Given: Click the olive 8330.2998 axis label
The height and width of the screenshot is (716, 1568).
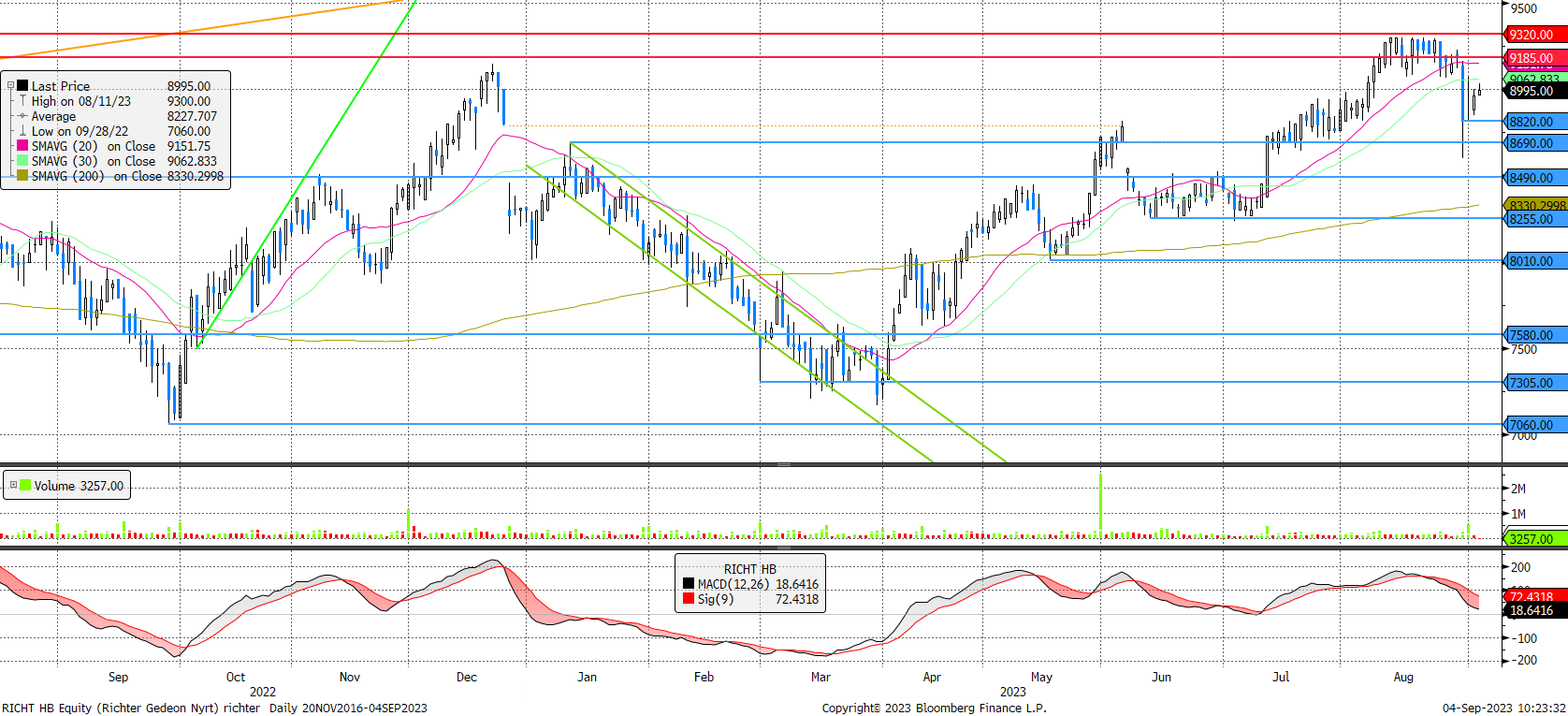Looking at the screenshot, I should (1536, 205).
